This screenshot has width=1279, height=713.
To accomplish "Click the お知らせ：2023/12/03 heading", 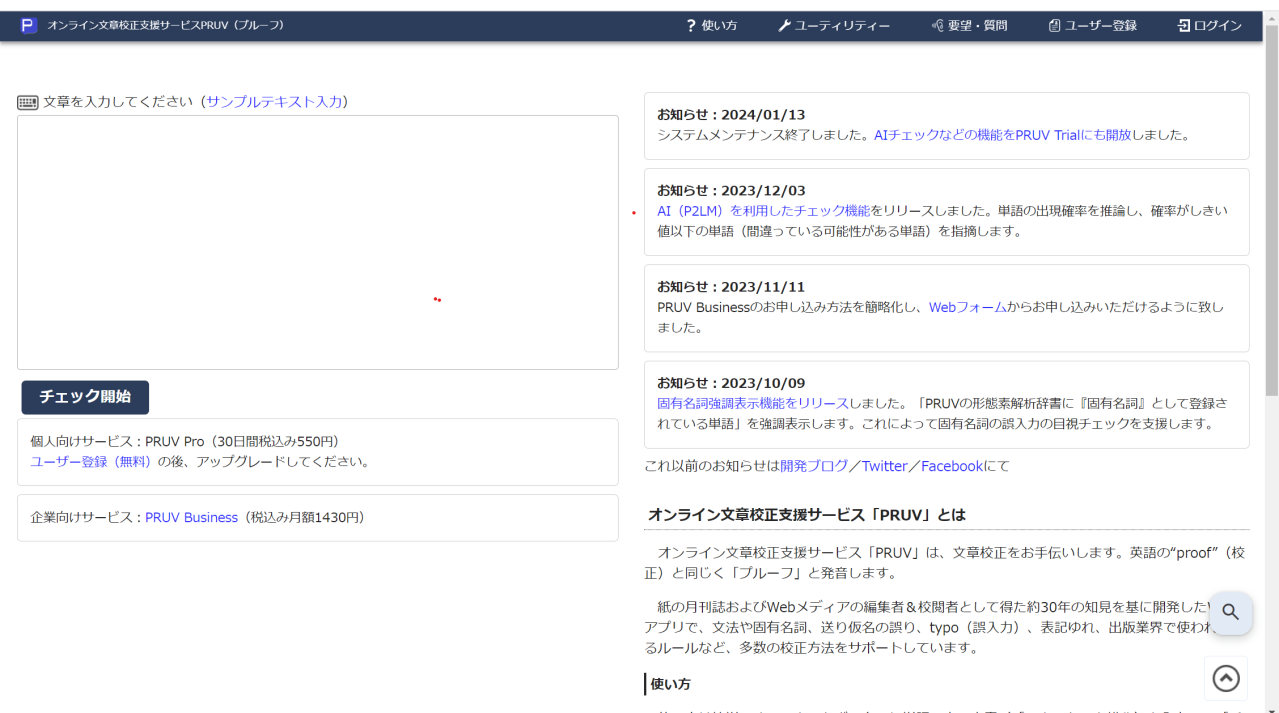I will coord(731,191).
